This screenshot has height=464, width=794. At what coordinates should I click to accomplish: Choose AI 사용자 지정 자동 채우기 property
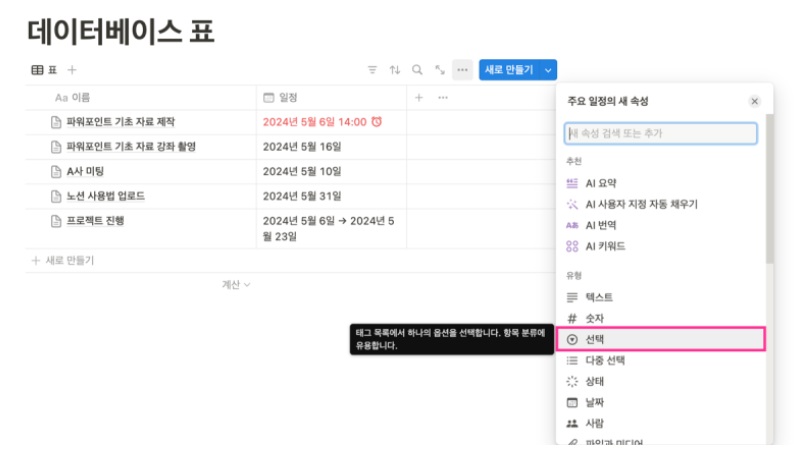click(661, 204)
